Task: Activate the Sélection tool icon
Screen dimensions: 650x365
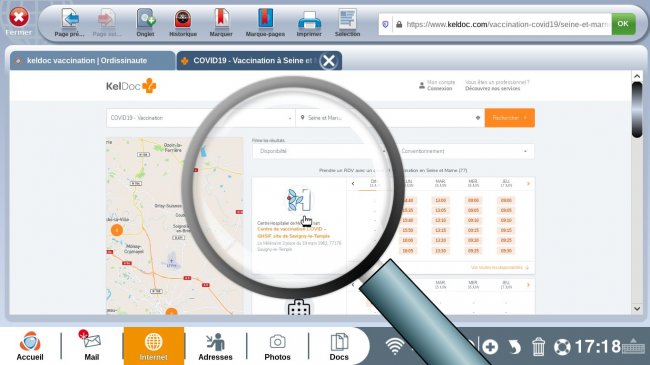Action: coord(347,23)
